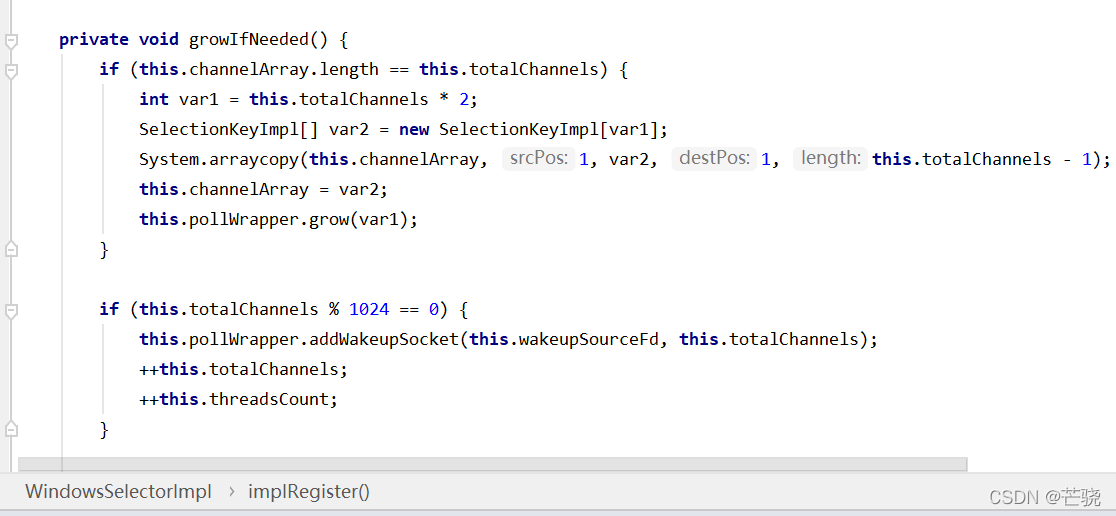The height and width of the screenshot is (516, 1116).
Task: Click addWakeupSocket method call
Action: [384, 339]
